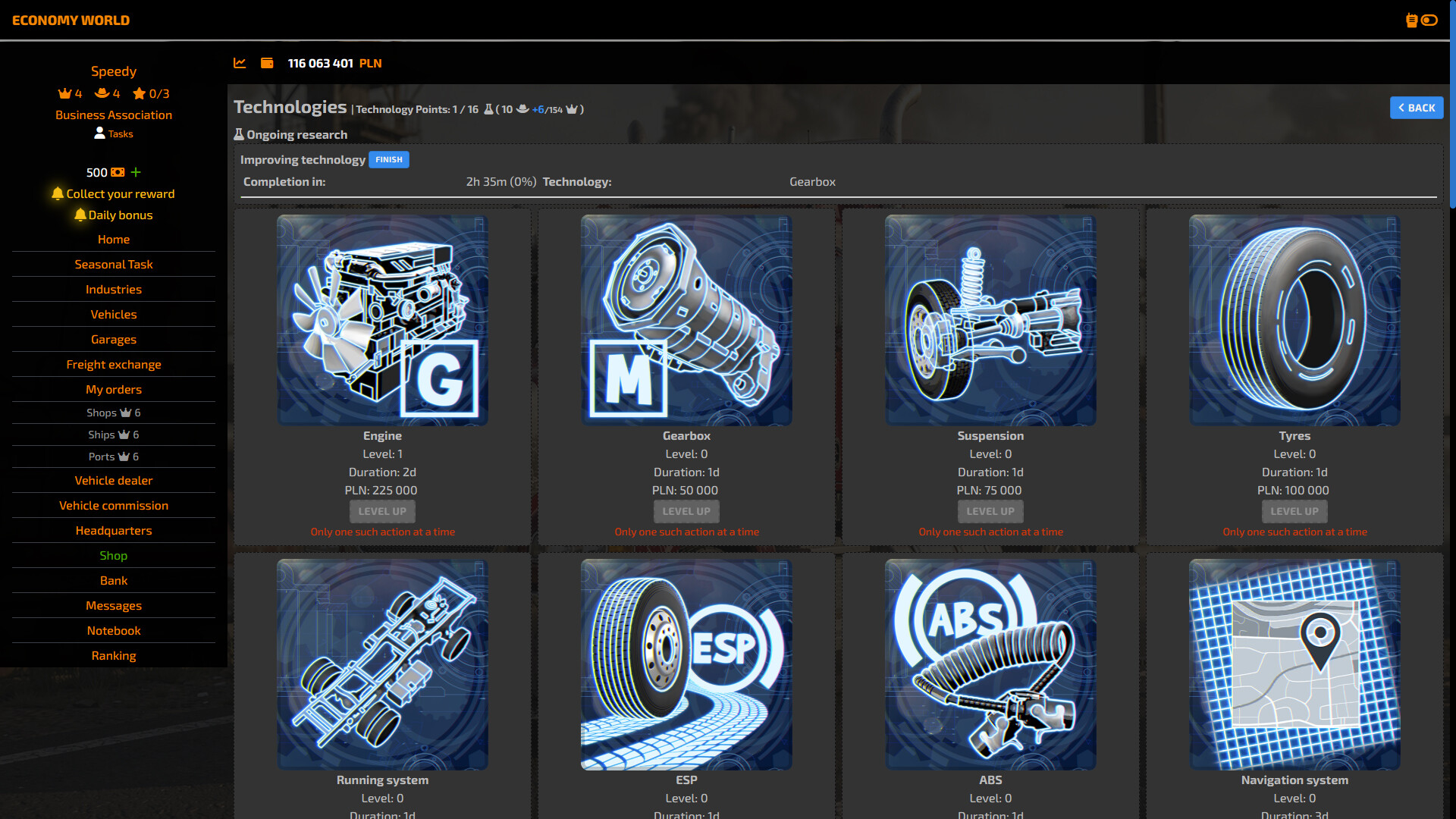The width and height of the screenshot is (1456, 819).
Task: Select the Tyres technology image
Action: point(1294,320)
